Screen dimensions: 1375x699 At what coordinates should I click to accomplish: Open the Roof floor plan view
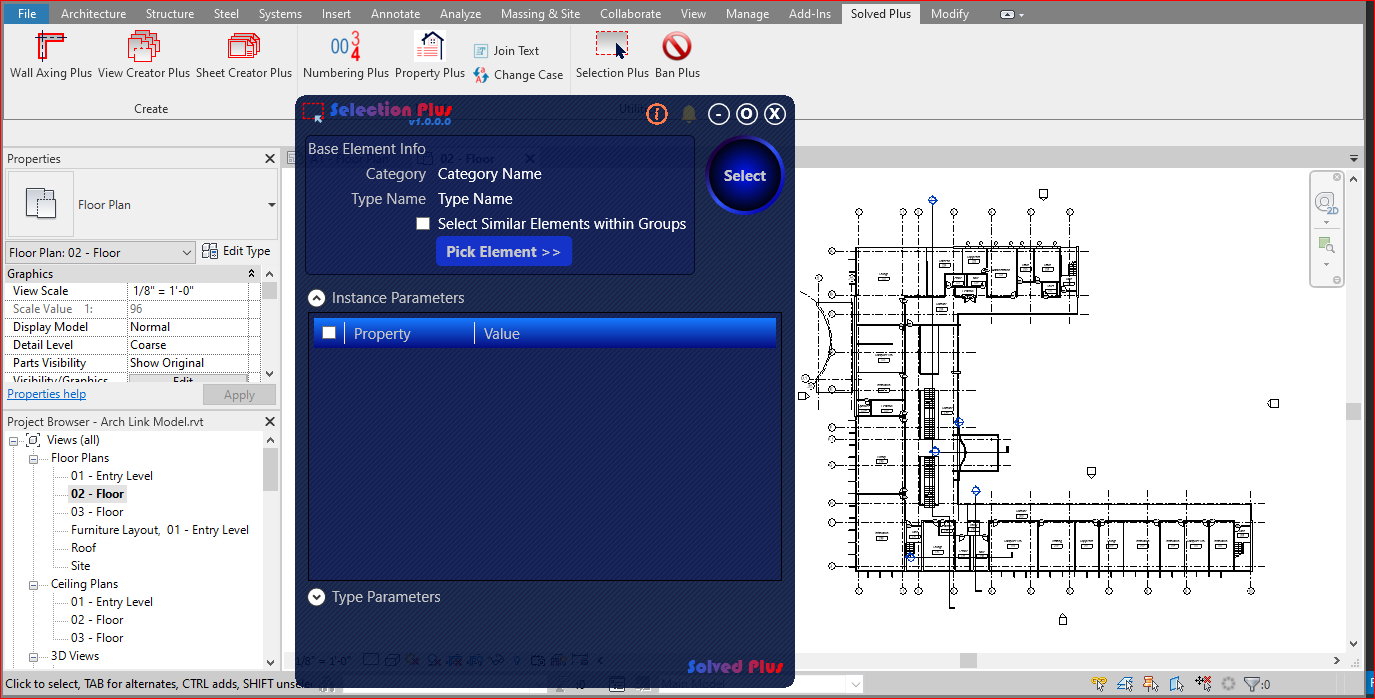pyautogui.click(x=84, y=548)
